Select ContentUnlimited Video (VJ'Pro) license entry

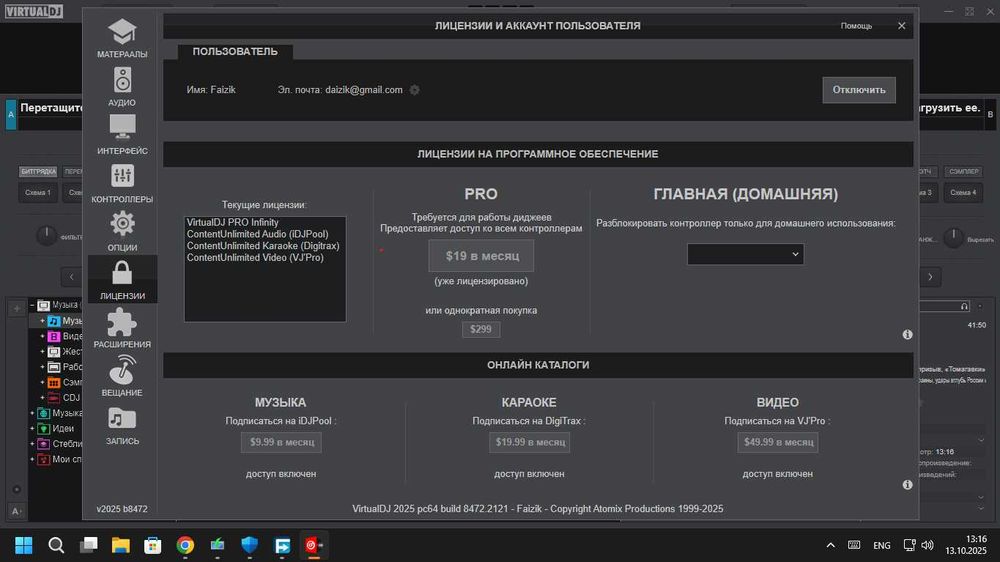point(255,258)
